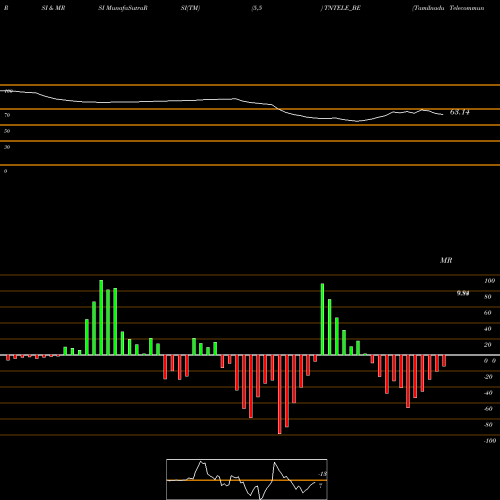
Task: Click the MR panel title label
Action: 446,260
